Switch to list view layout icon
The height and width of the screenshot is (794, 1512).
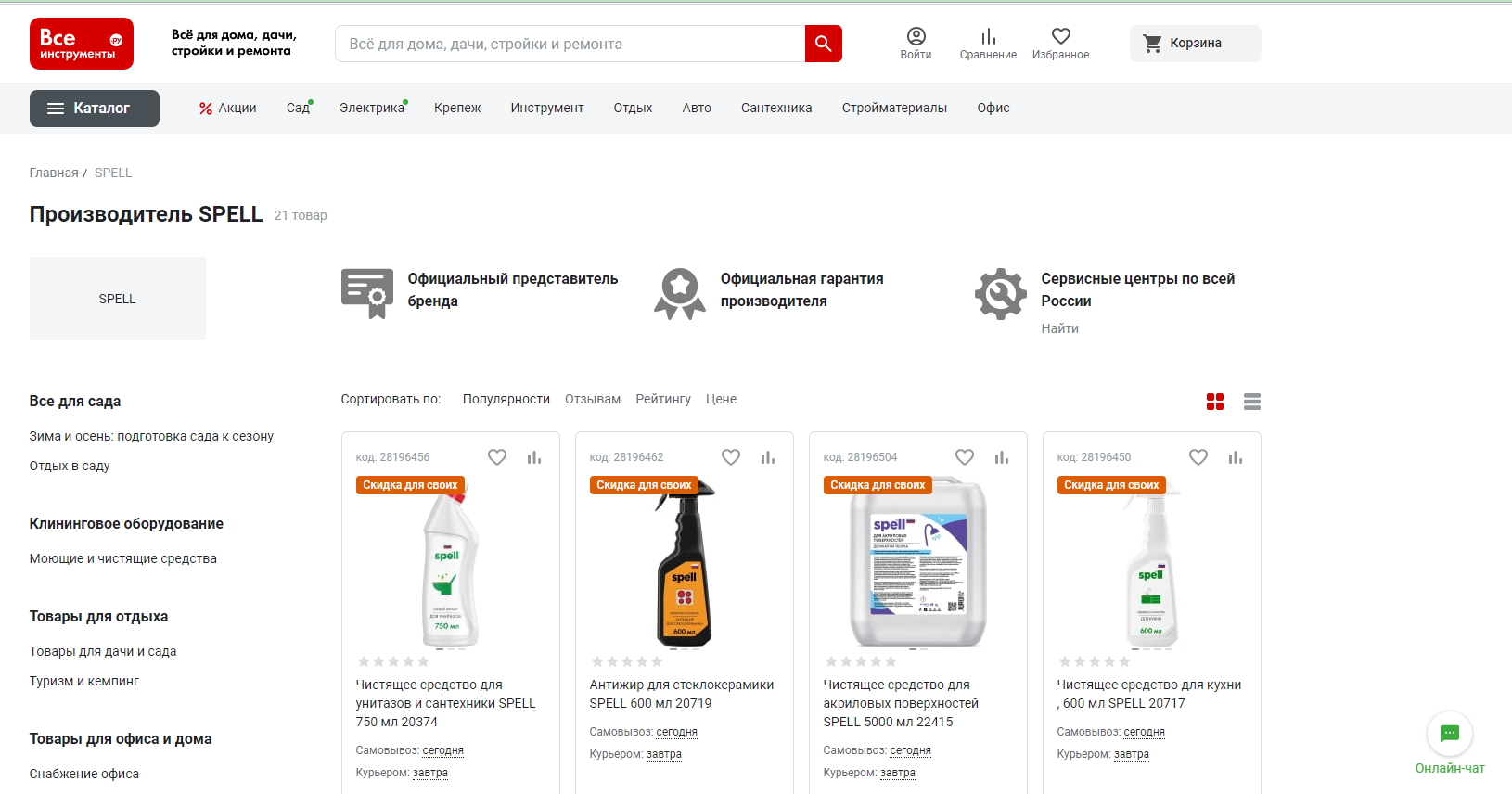coord(1251,402)
